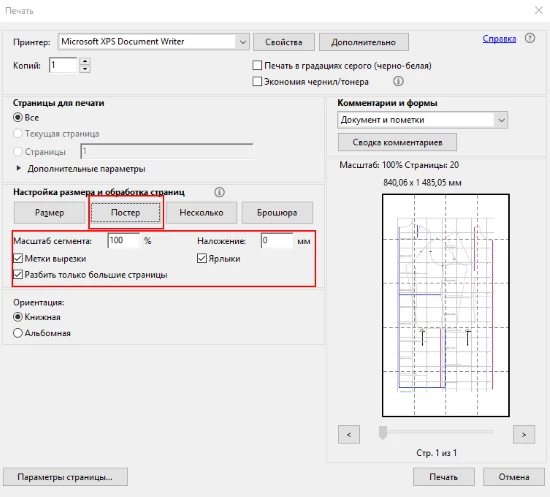Open Параметры страницы settings
This screenshot has height=497, width=550.
pos(65,477)
